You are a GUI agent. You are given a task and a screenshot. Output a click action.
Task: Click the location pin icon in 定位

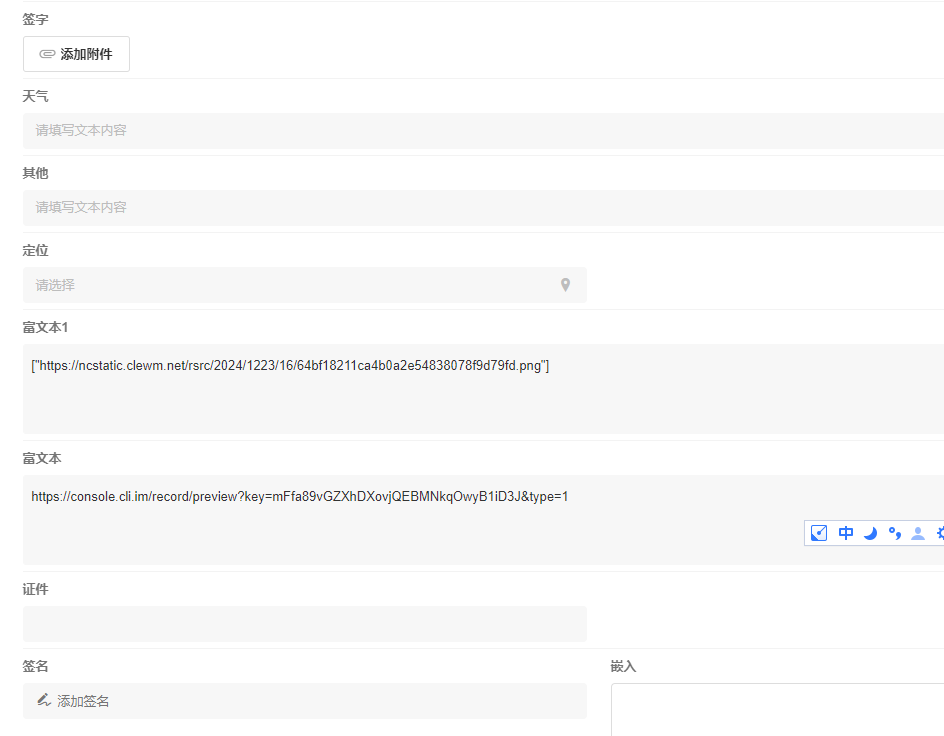point(565,285)
